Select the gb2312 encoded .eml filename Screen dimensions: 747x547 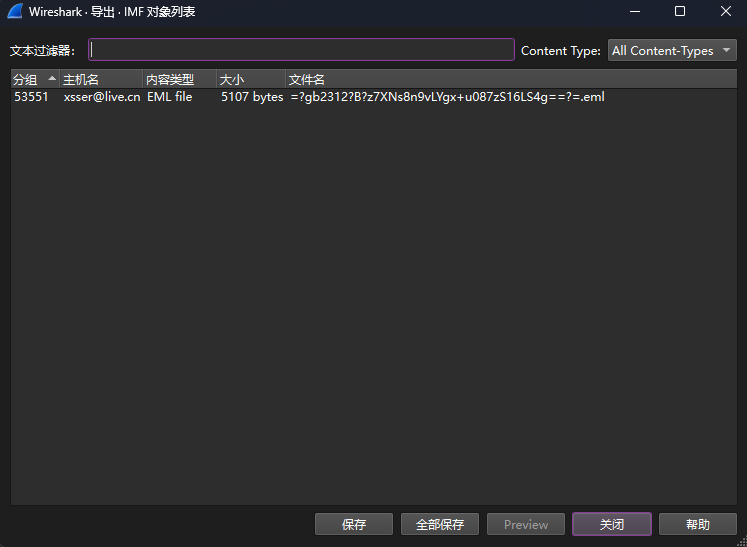coord(447,97)
